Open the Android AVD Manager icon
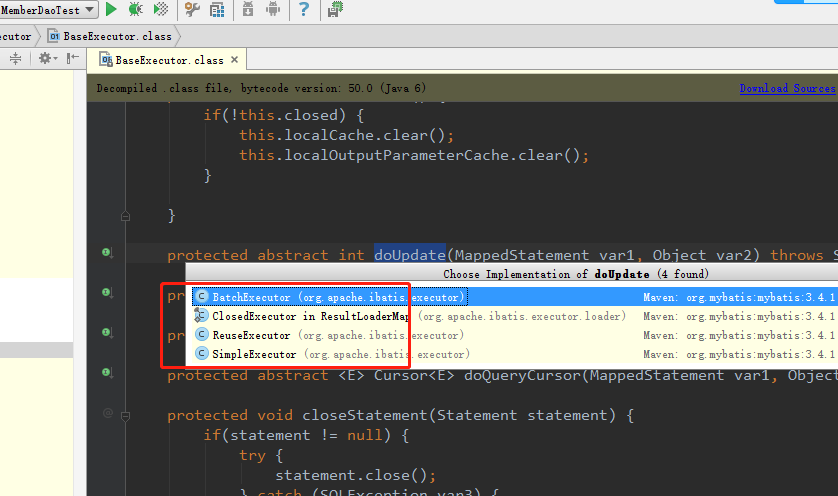The height and width of the screenshot is (496, 838). tap(273, 9)
